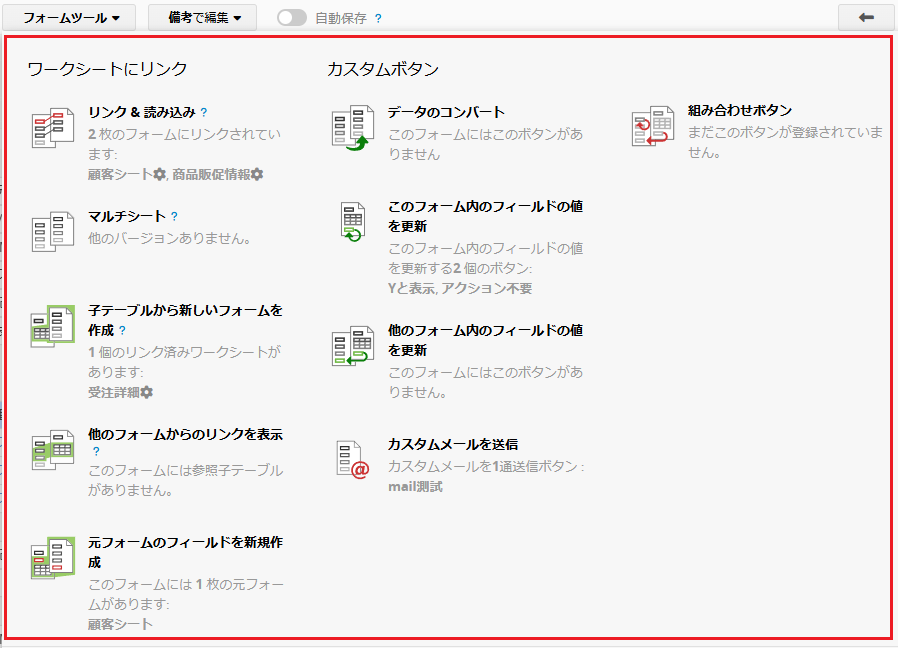The image size is (898, 648).
Task: Open settings gear next to 商品販促情報
Action: [x=257, y=174]
